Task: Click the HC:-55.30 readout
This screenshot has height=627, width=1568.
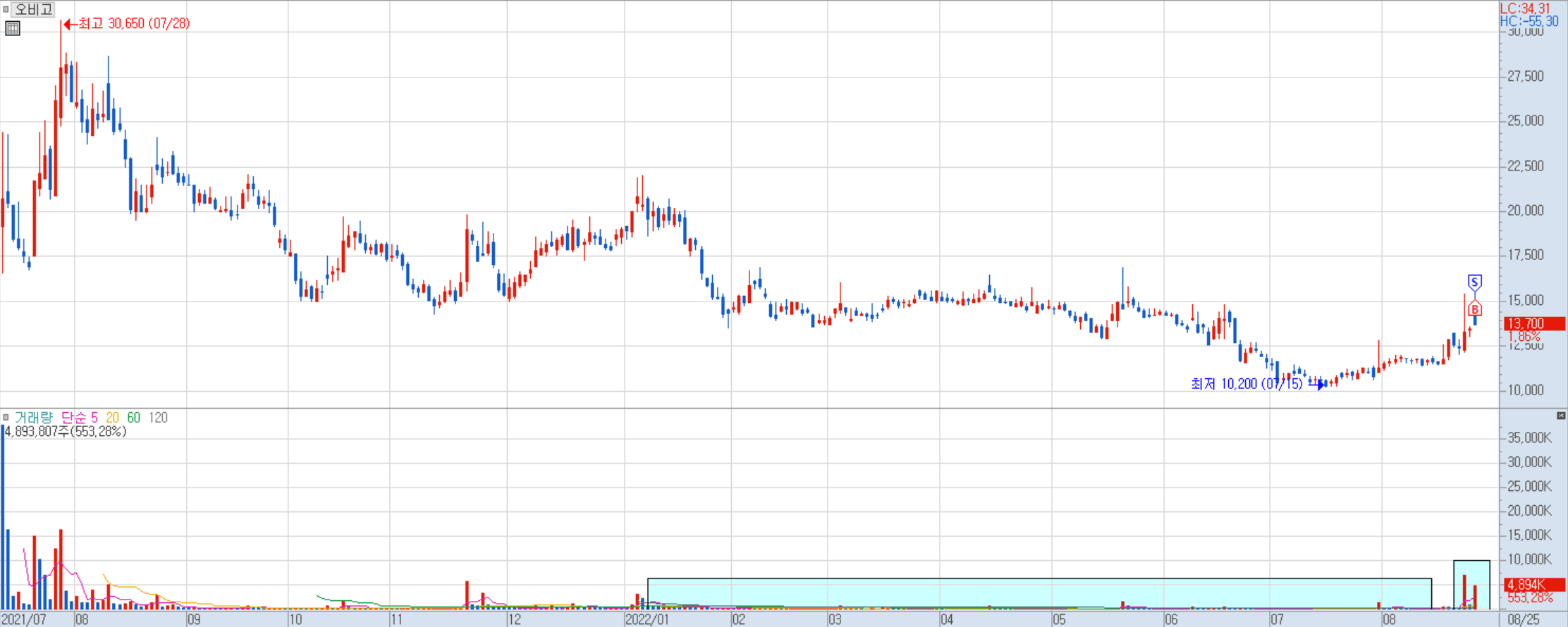Action: (x=1529, y=21)
